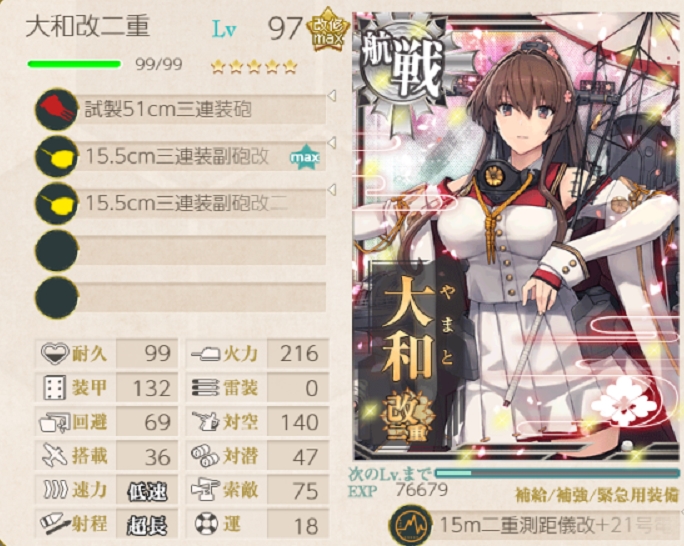The image size is (684, 546).
Task: Click the turret icon beside 火力
Action: click(x=205, y=353)
